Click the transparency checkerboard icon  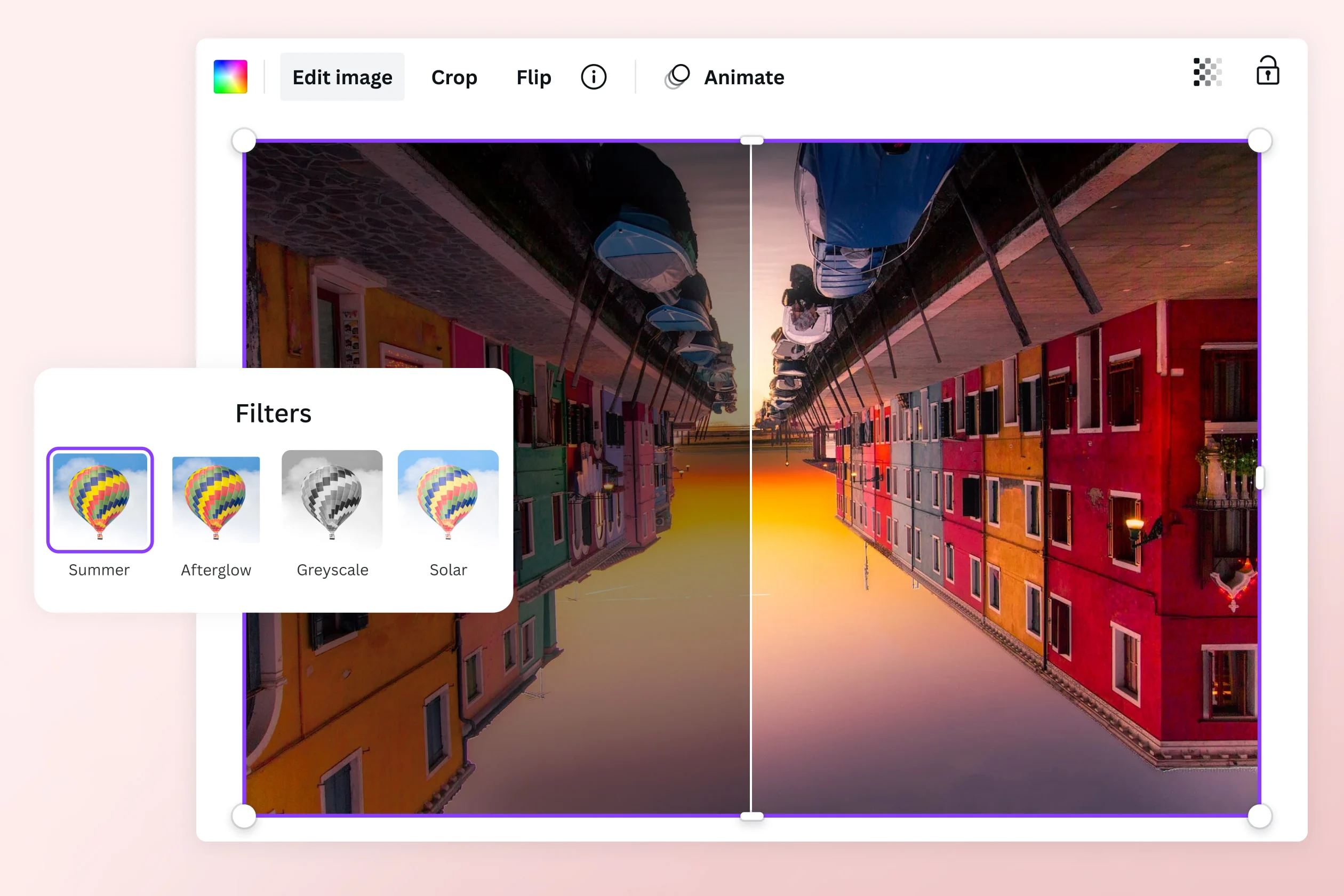[x=1205, y=75]
